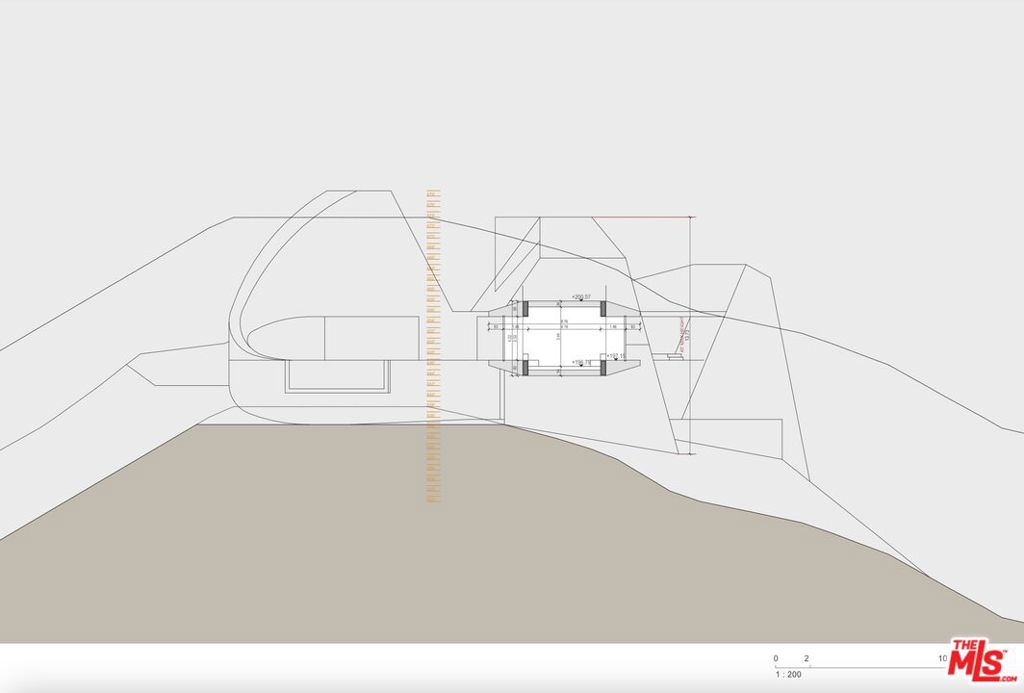
Task: Click the '0' mark on the scale bar
Action: (775, 658)
